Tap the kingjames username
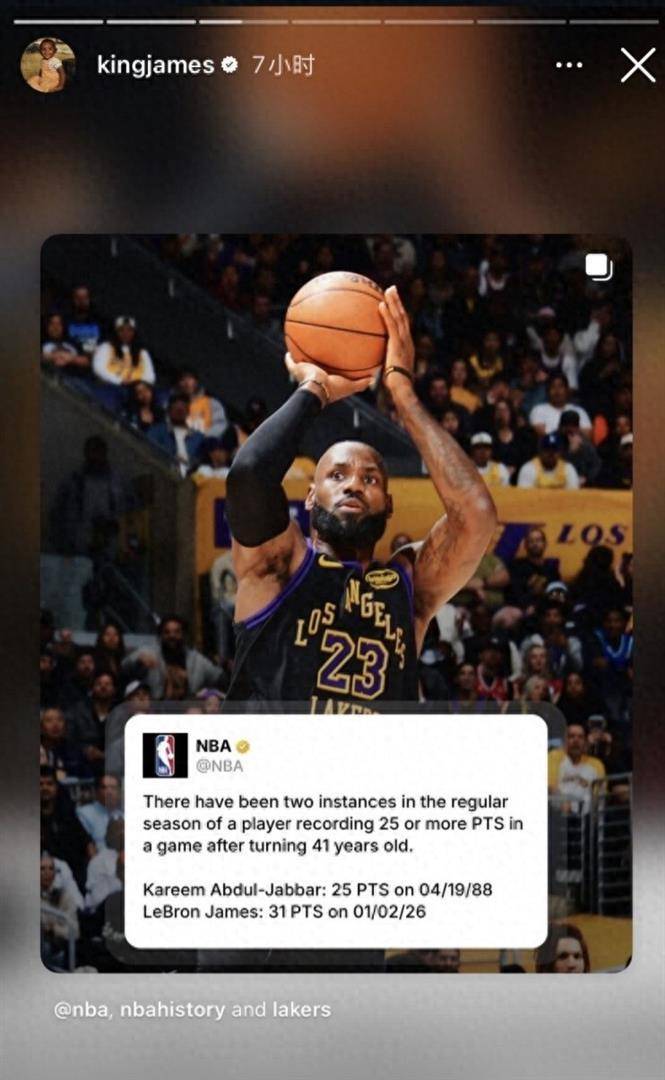 [155, 65]
